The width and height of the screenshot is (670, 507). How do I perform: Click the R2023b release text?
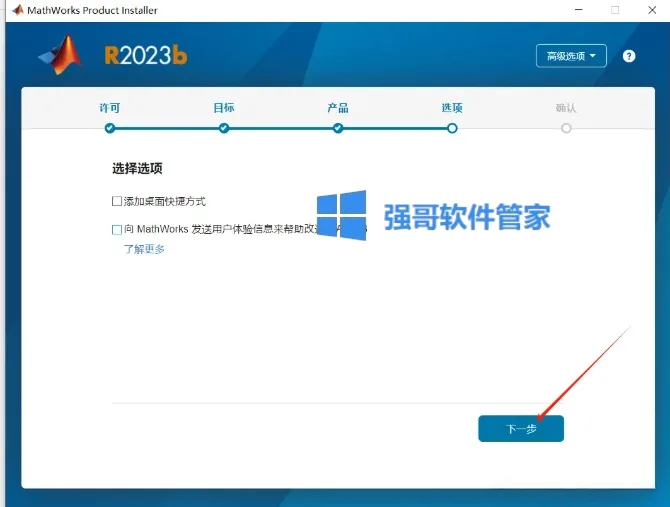pyautogui.click(x=146, y=56)
